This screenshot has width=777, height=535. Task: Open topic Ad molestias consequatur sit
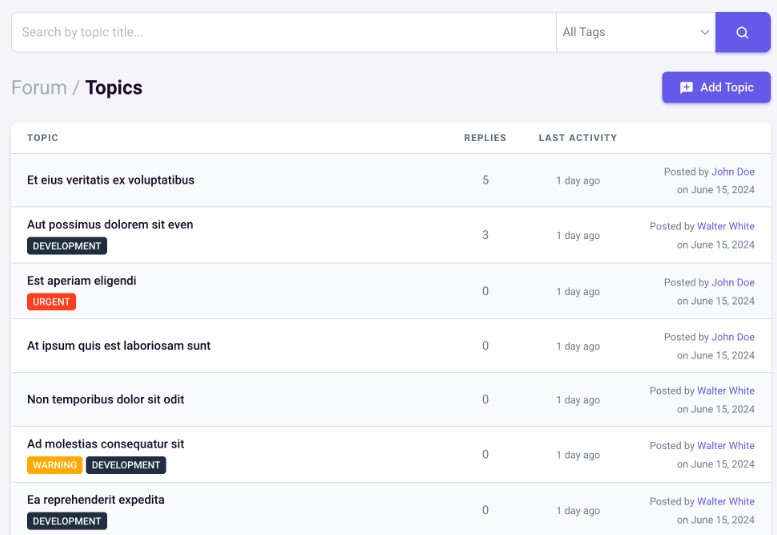pos(106,444)
